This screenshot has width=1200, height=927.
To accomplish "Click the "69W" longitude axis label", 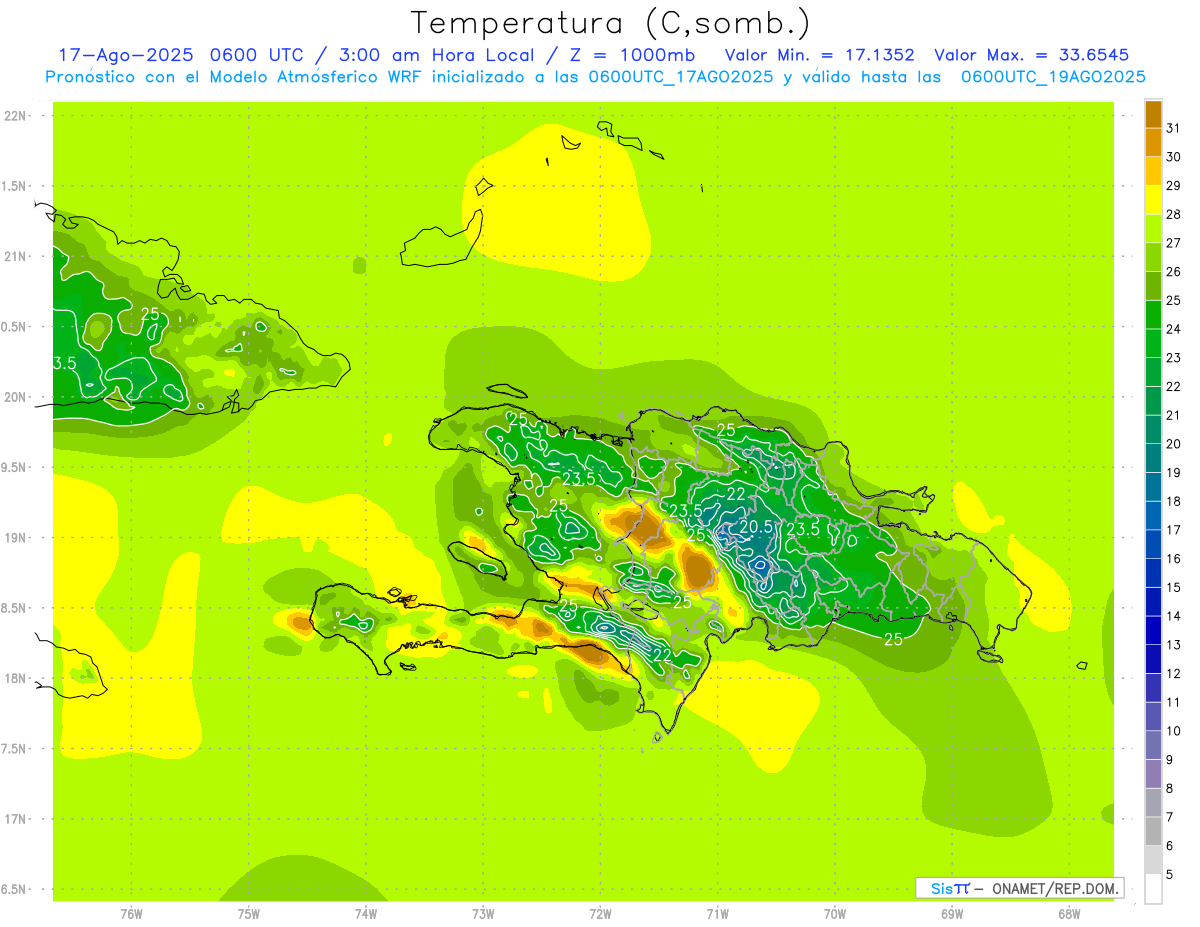I will [951, 914].
